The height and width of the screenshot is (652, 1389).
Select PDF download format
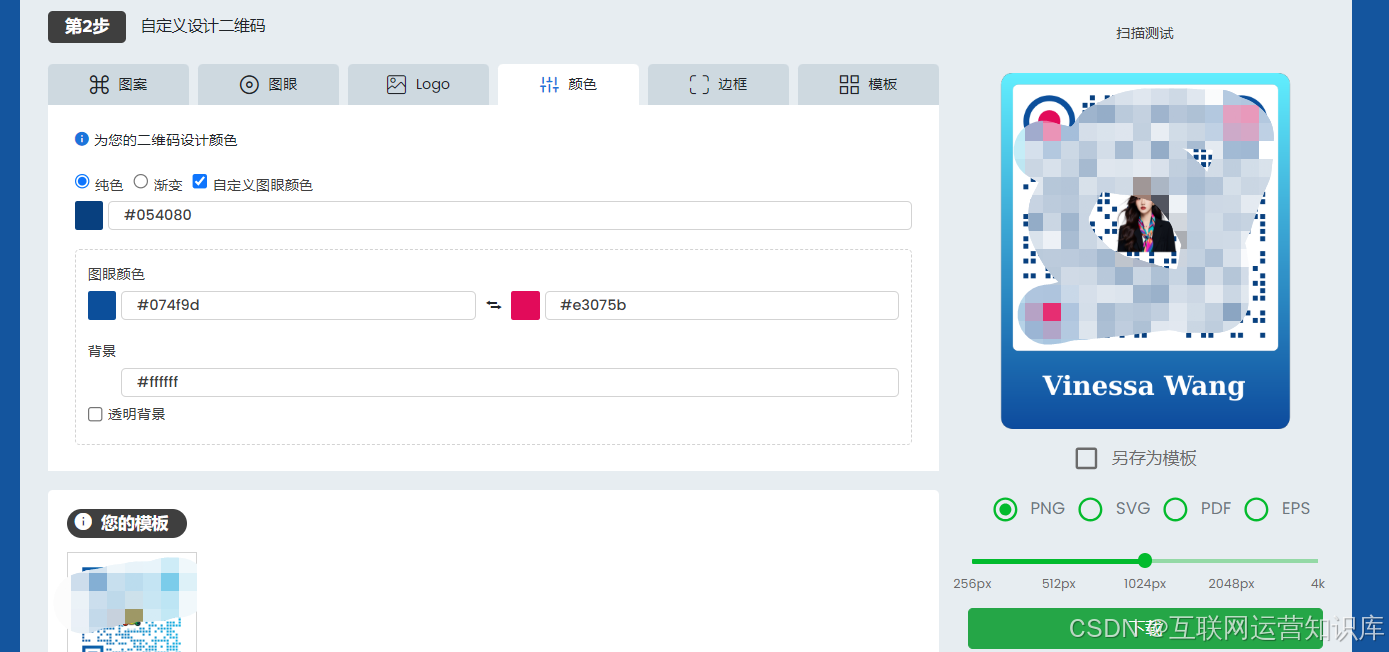coord(1175,509)
